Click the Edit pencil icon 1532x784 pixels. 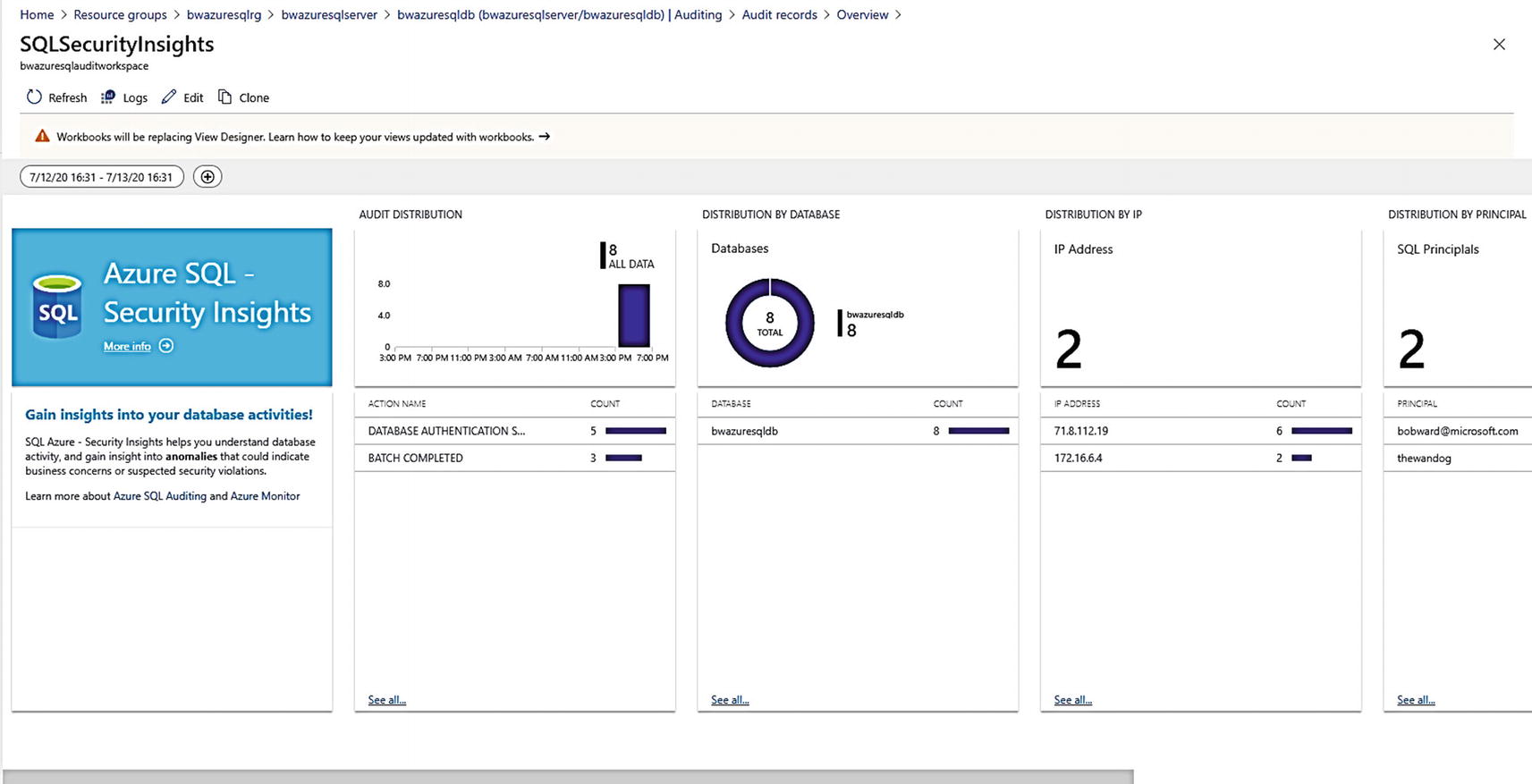point(169,97)
